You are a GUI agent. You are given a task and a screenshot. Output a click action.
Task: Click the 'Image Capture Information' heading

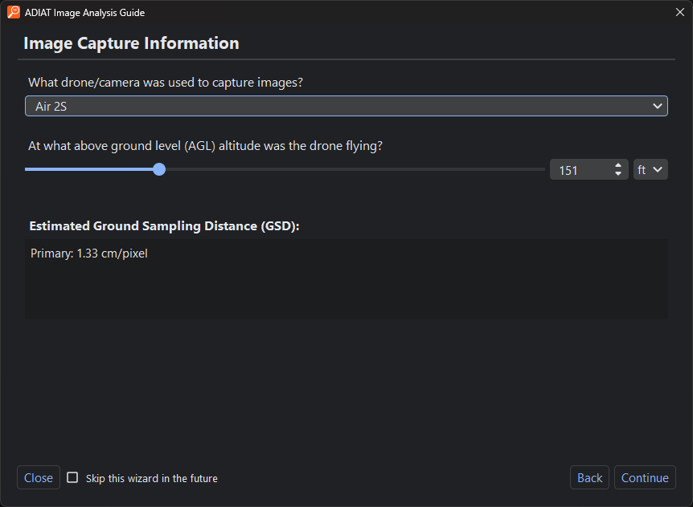point(131,44)
